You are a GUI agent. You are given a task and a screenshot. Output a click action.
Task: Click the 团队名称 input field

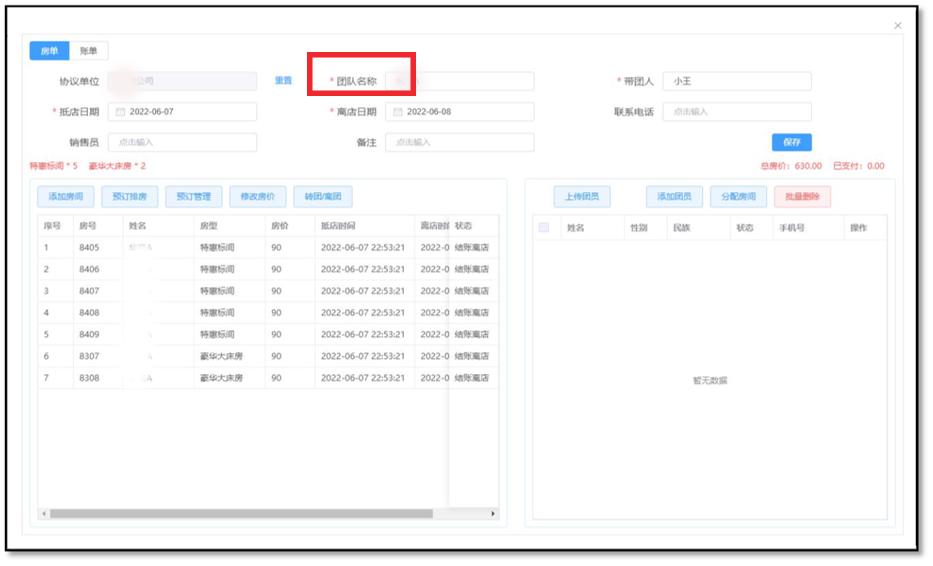tap(460, 81)
